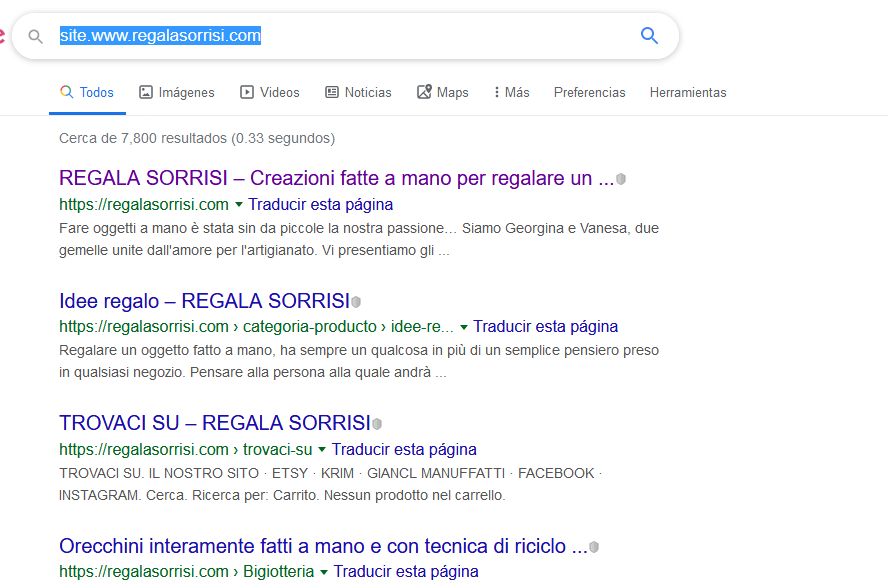Viewport: 888px width, 582px height.
Task: Click the 'TROVACI SU. IL NOSTRO SITO' snippet
Action: coord(330,484)
